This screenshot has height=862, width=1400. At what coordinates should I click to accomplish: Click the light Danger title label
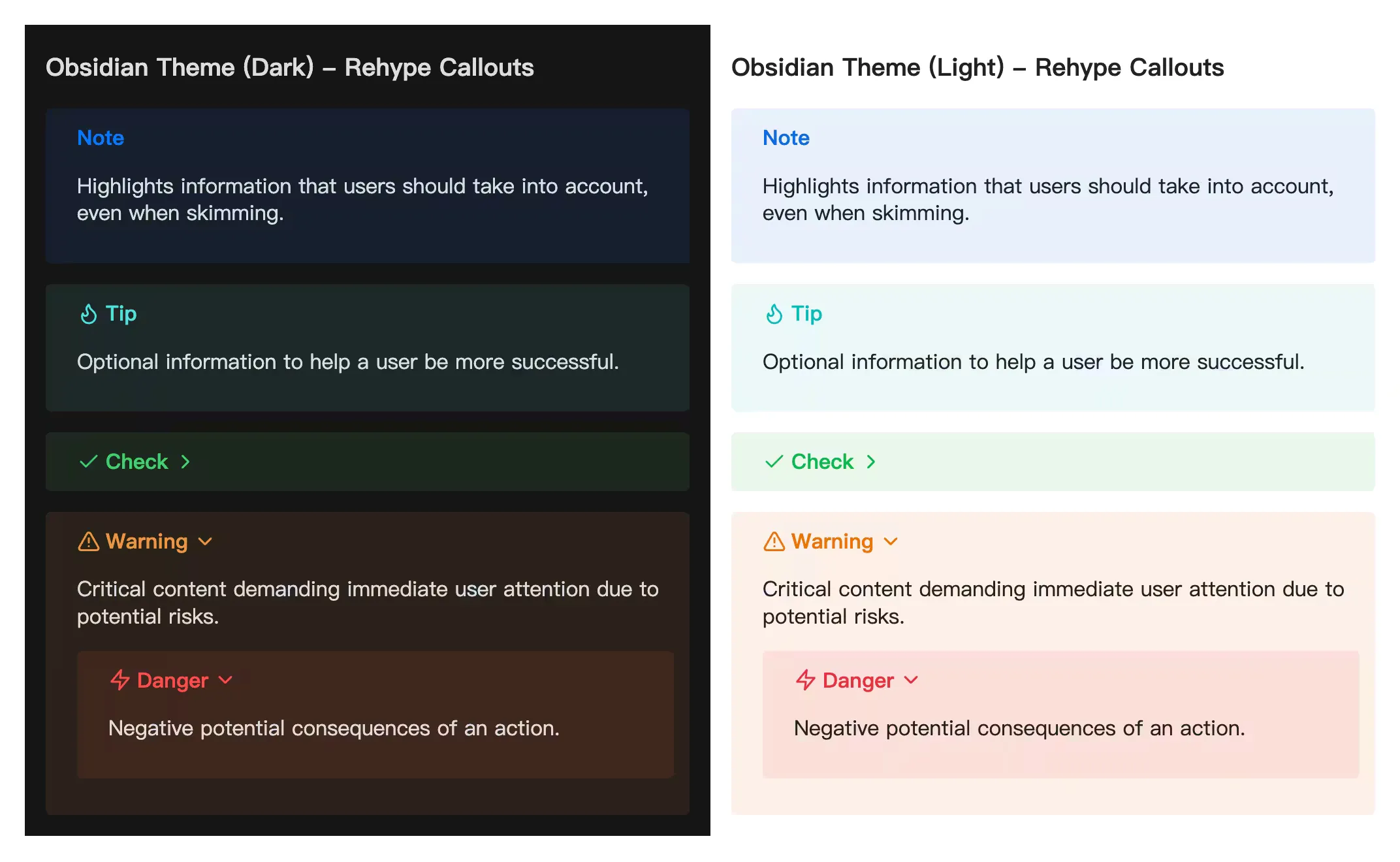point(858,680)
